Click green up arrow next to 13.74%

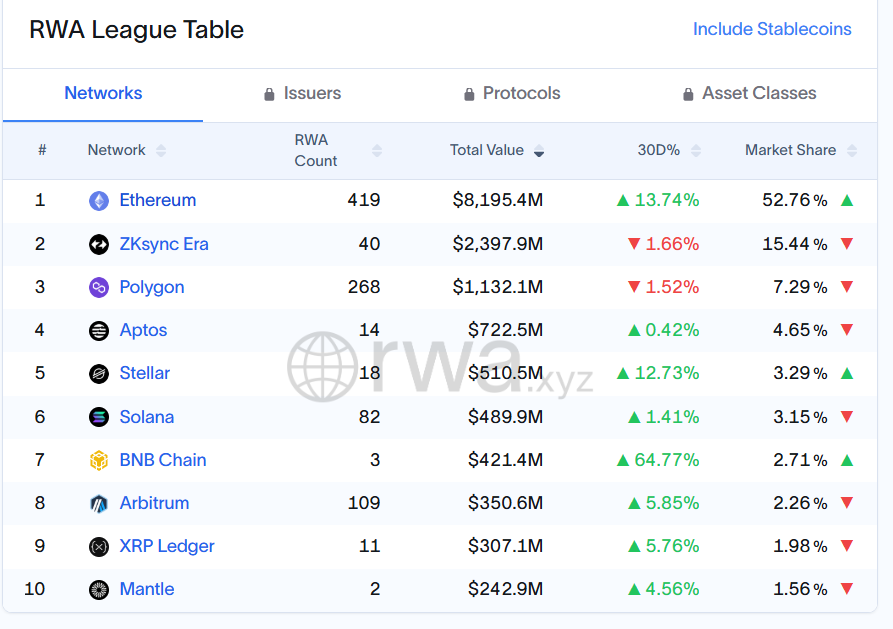click(623, 200)
